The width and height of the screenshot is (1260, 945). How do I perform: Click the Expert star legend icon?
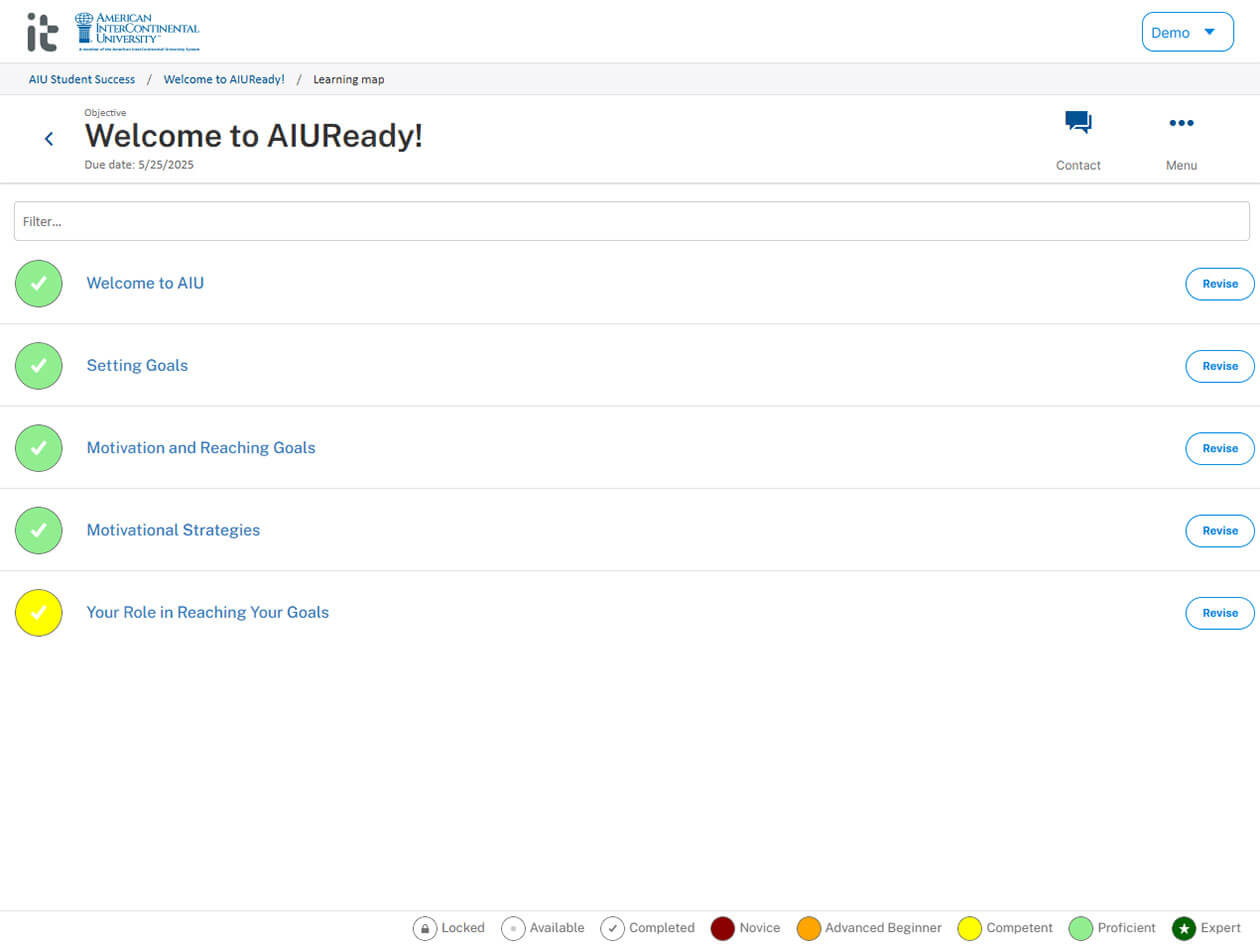pos(1184,928)
